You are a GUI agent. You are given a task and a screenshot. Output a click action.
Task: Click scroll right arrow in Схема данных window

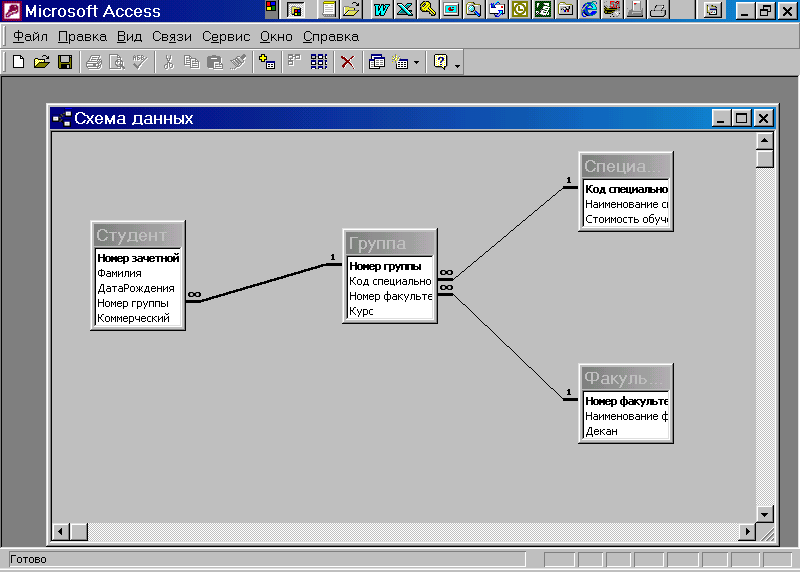[x=747, y=532]
